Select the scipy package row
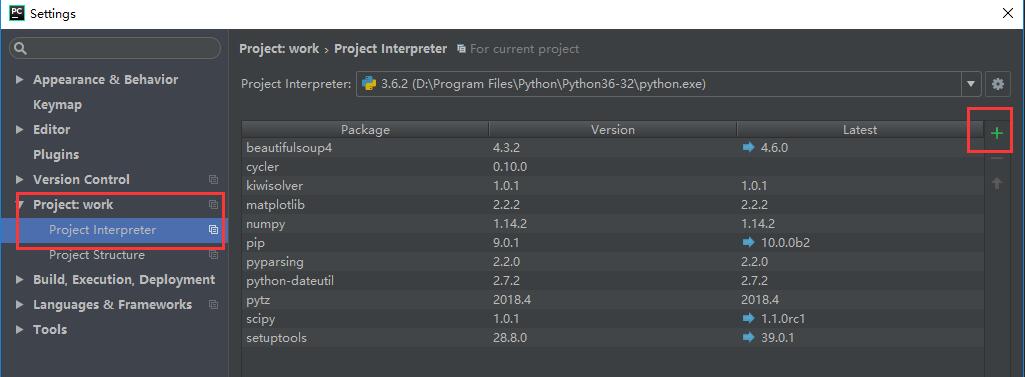Viewport: 1025px width, 377px height. (613, 319)
